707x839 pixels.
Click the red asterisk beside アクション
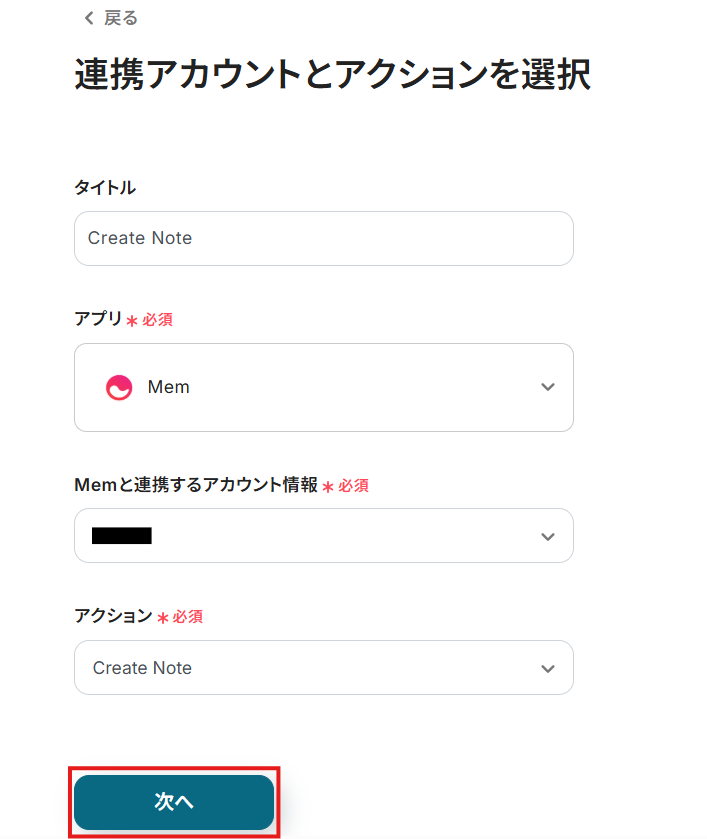click(162, 618)
